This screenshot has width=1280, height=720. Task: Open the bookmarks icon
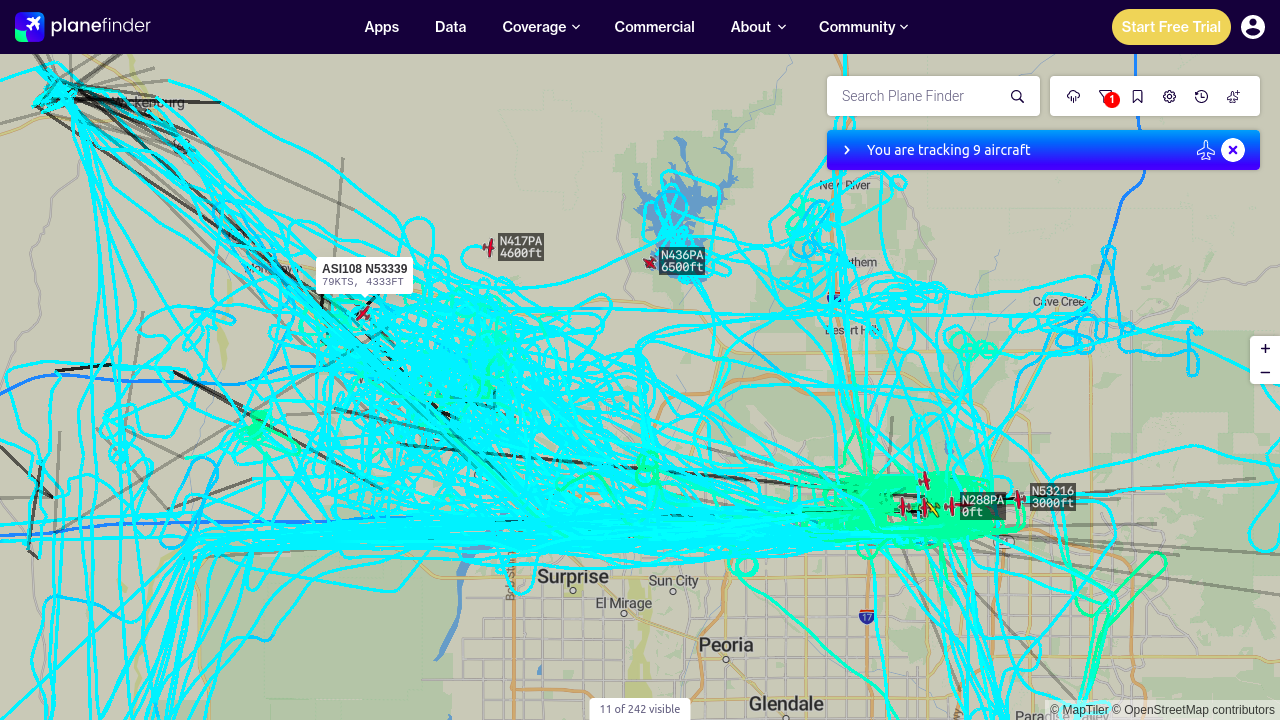click(1138, 96)
